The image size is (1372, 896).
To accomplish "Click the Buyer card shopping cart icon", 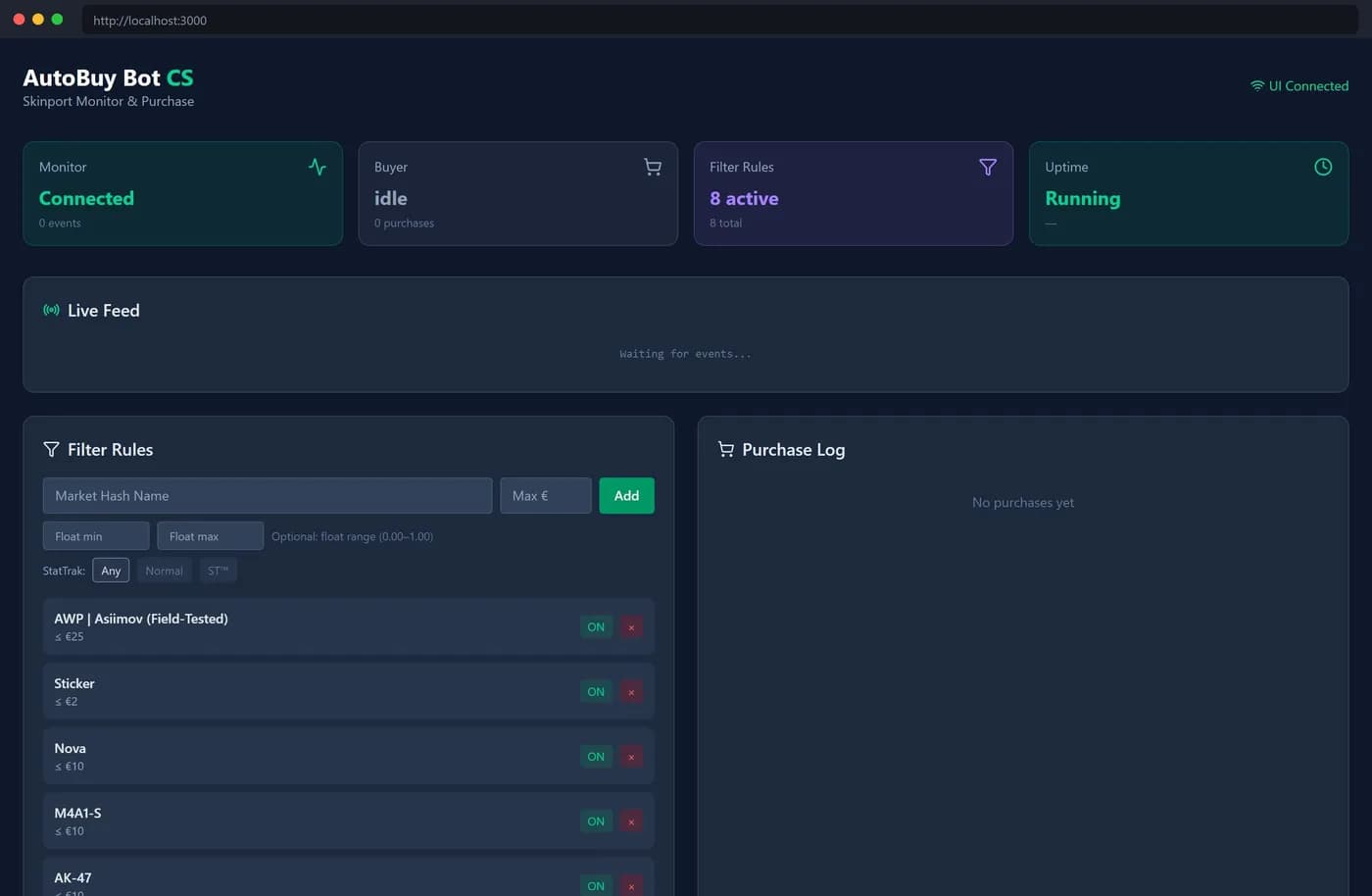I will pos(653,167).
